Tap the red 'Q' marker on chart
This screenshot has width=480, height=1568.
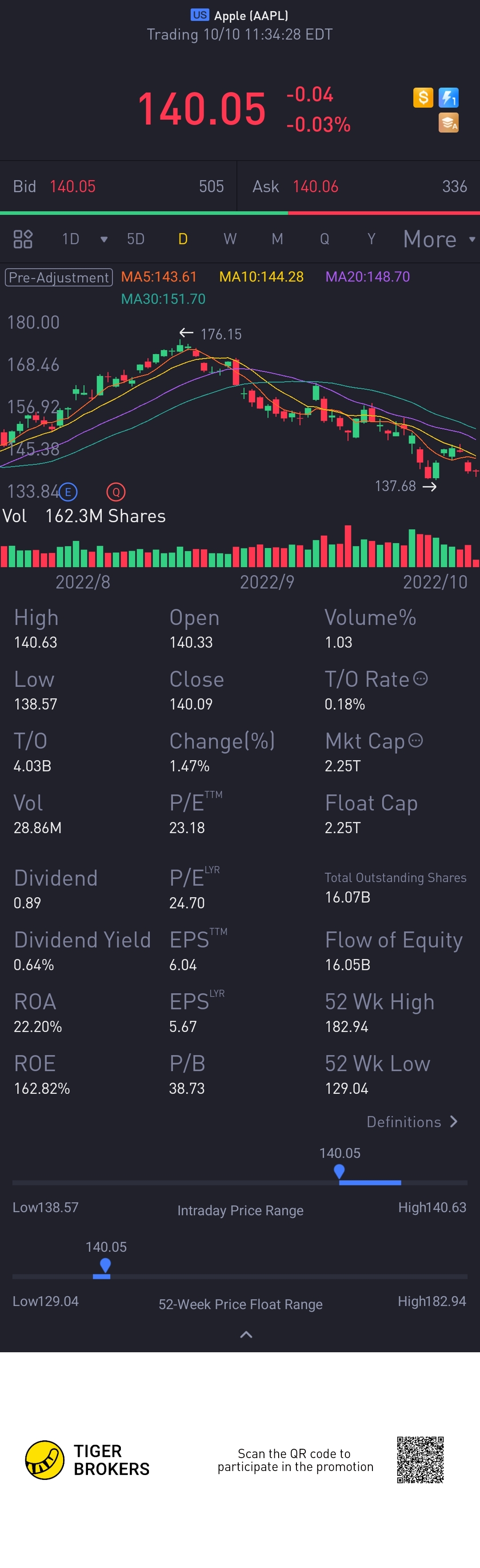pyautogui.click(x=116, y=491)
